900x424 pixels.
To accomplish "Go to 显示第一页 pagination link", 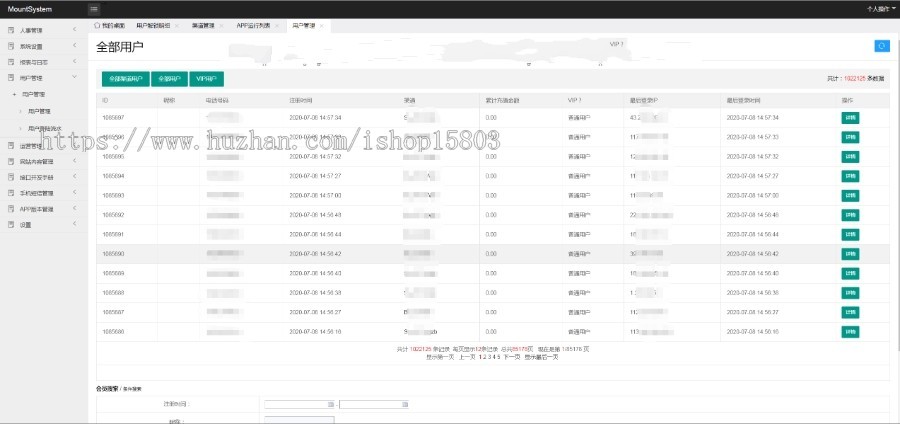I will coord(440,357).
